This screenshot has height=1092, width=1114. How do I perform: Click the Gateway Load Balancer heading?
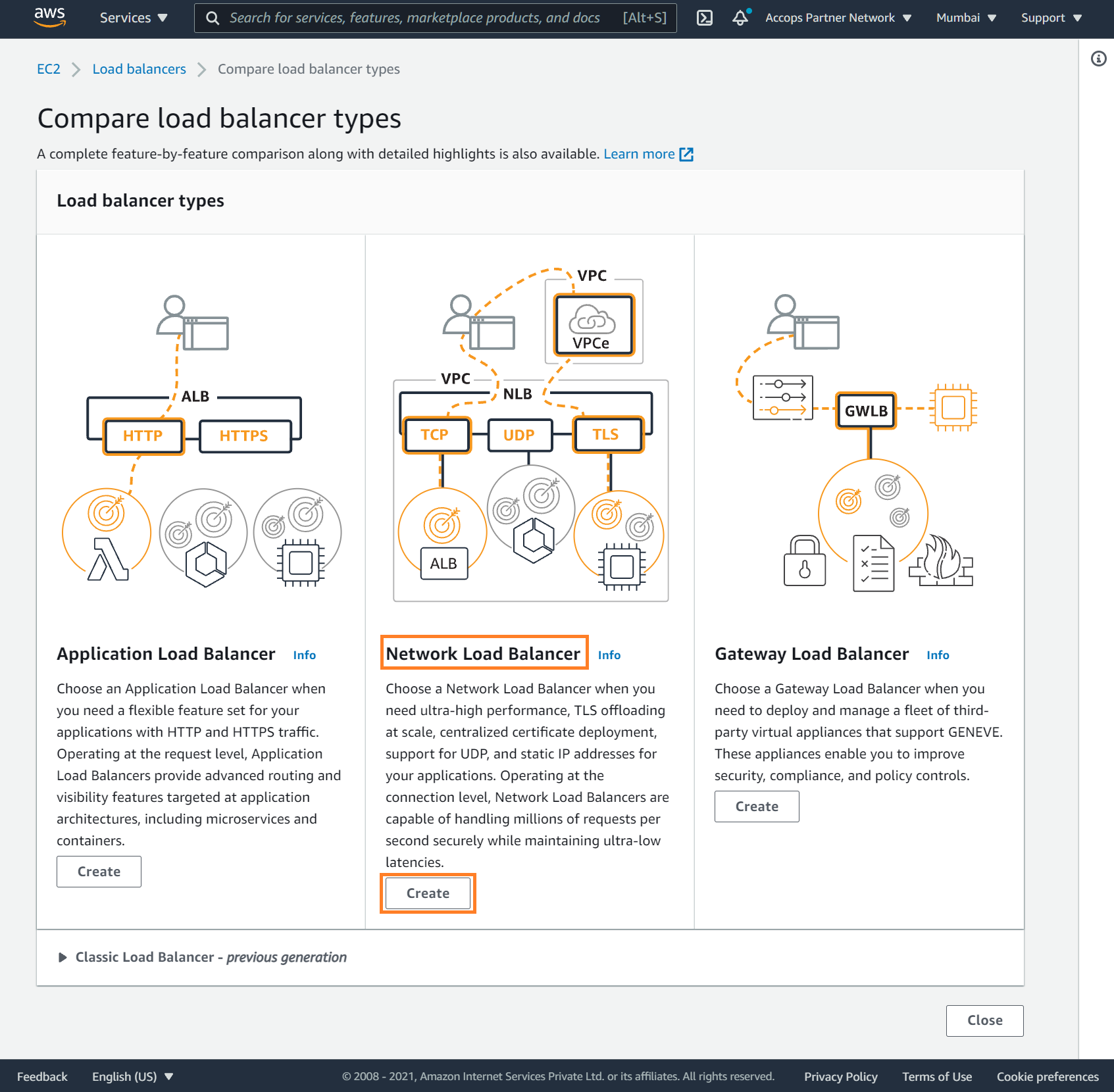click(x=811, y=654)
